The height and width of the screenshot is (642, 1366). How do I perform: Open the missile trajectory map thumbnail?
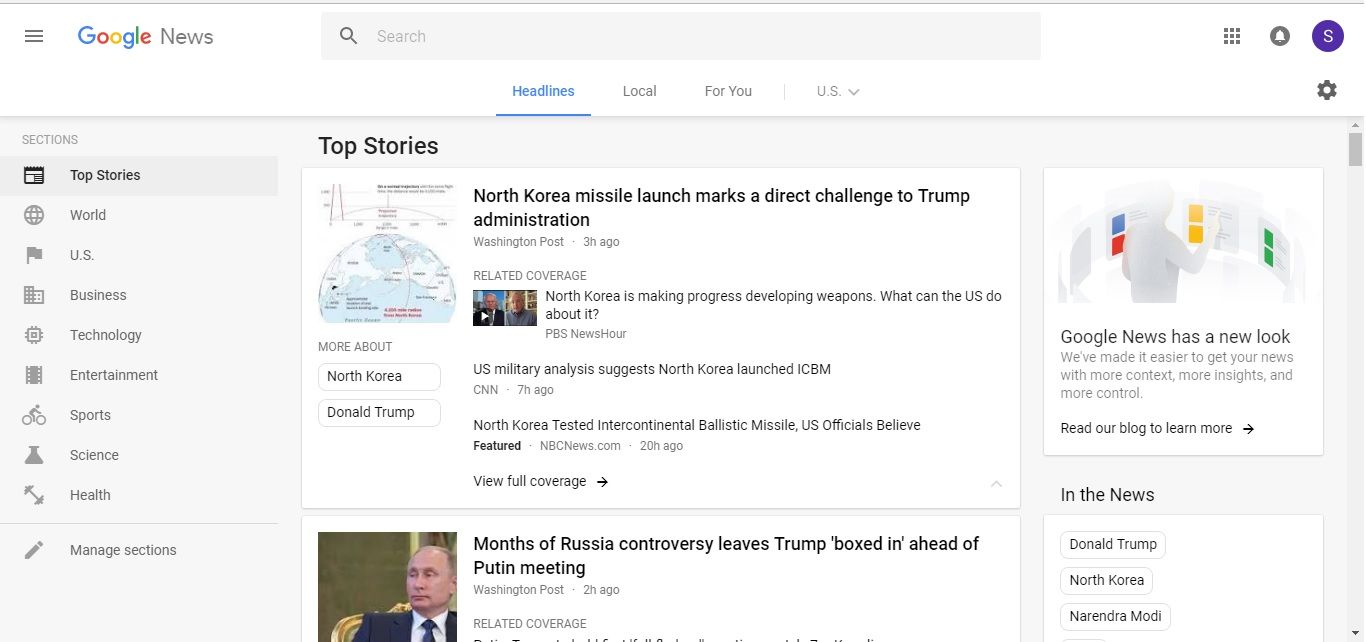pos(387,253)
